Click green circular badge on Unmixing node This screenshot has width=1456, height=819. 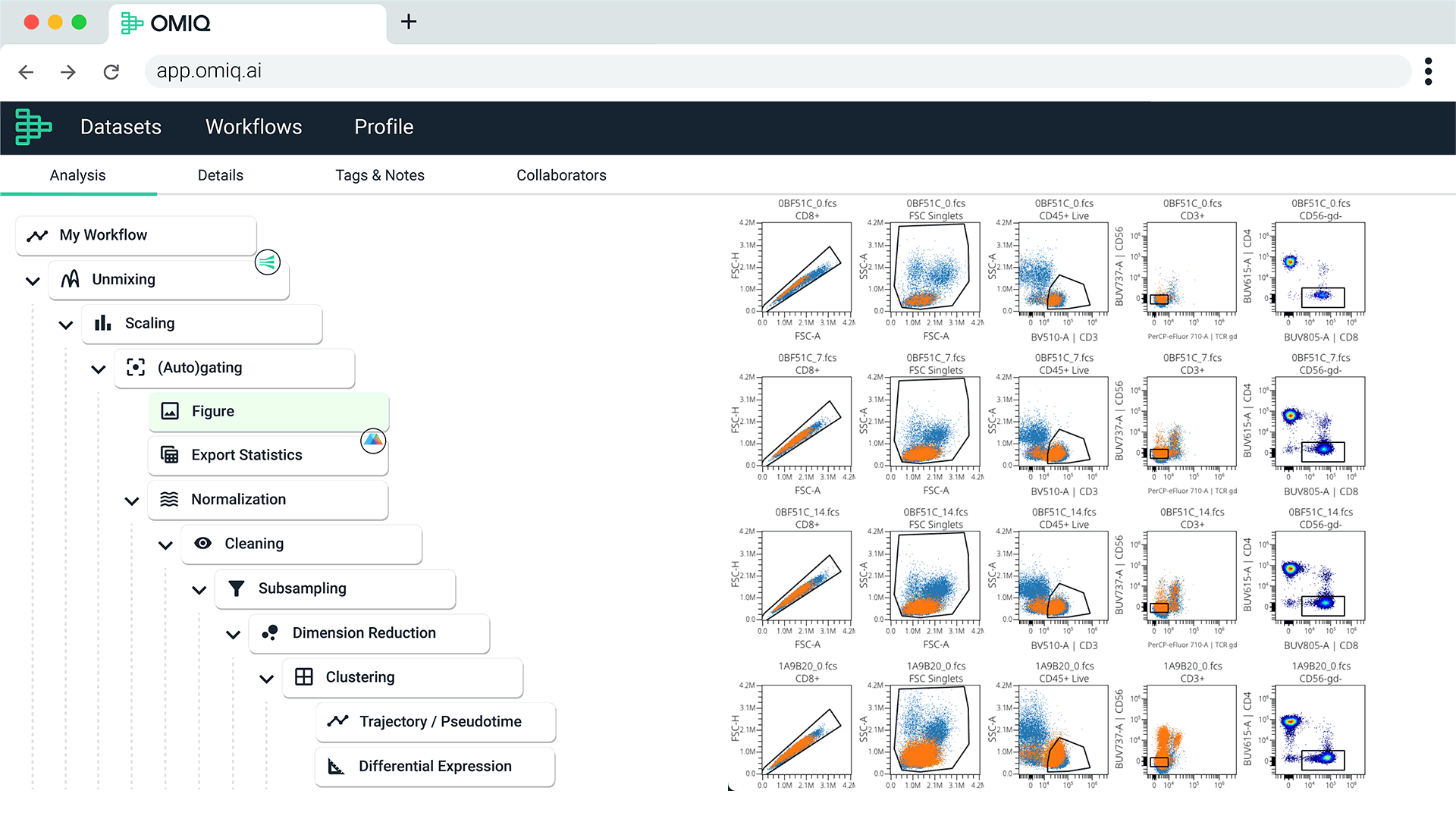coord(268,262)
